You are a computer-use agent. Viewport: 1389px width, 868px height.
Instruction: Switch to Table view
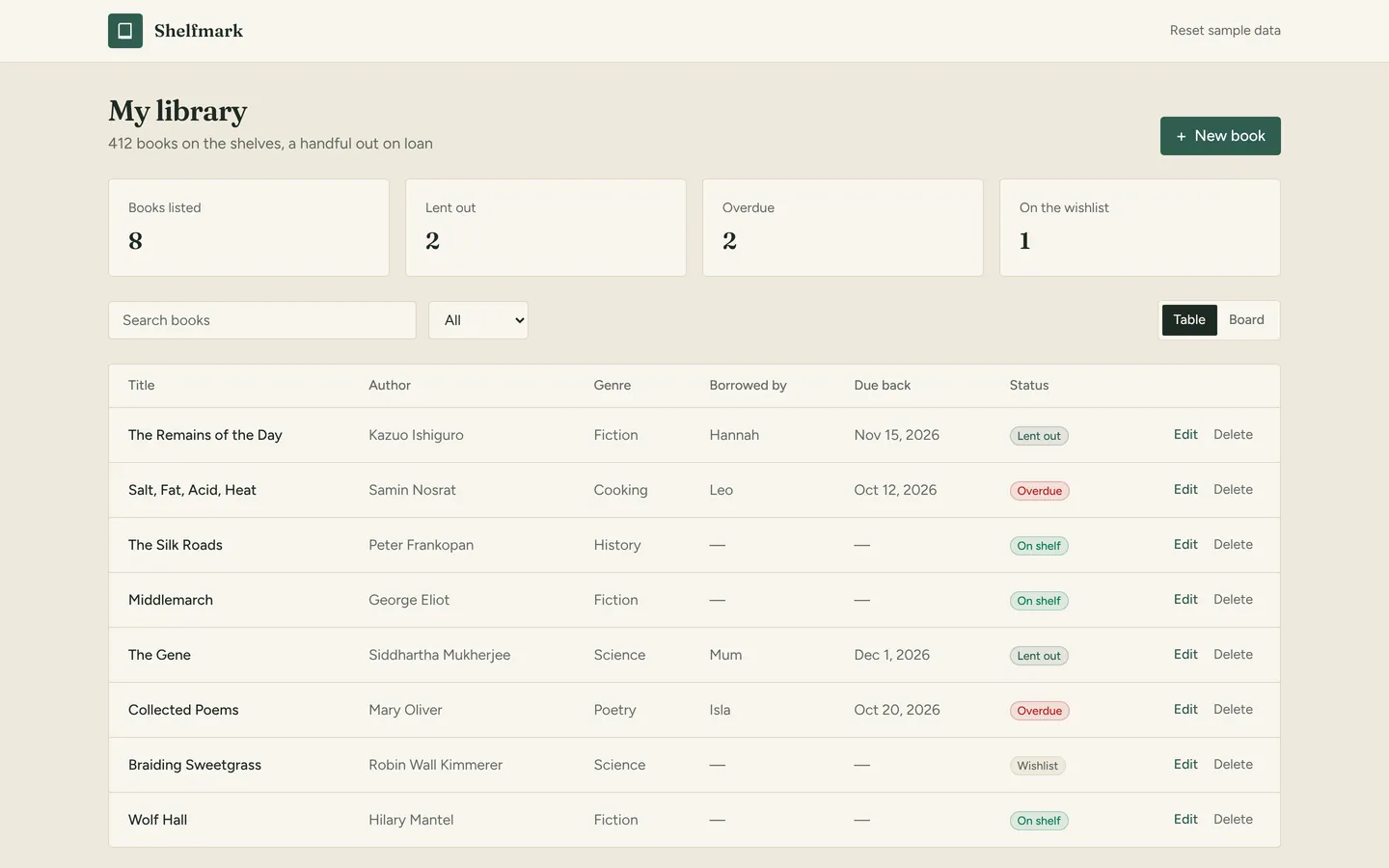1189,320
